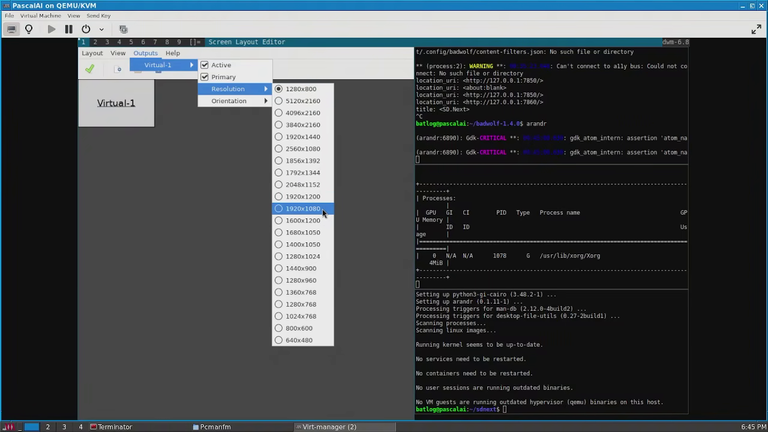Open the Help menu in ARandR

tap(172, 53)
